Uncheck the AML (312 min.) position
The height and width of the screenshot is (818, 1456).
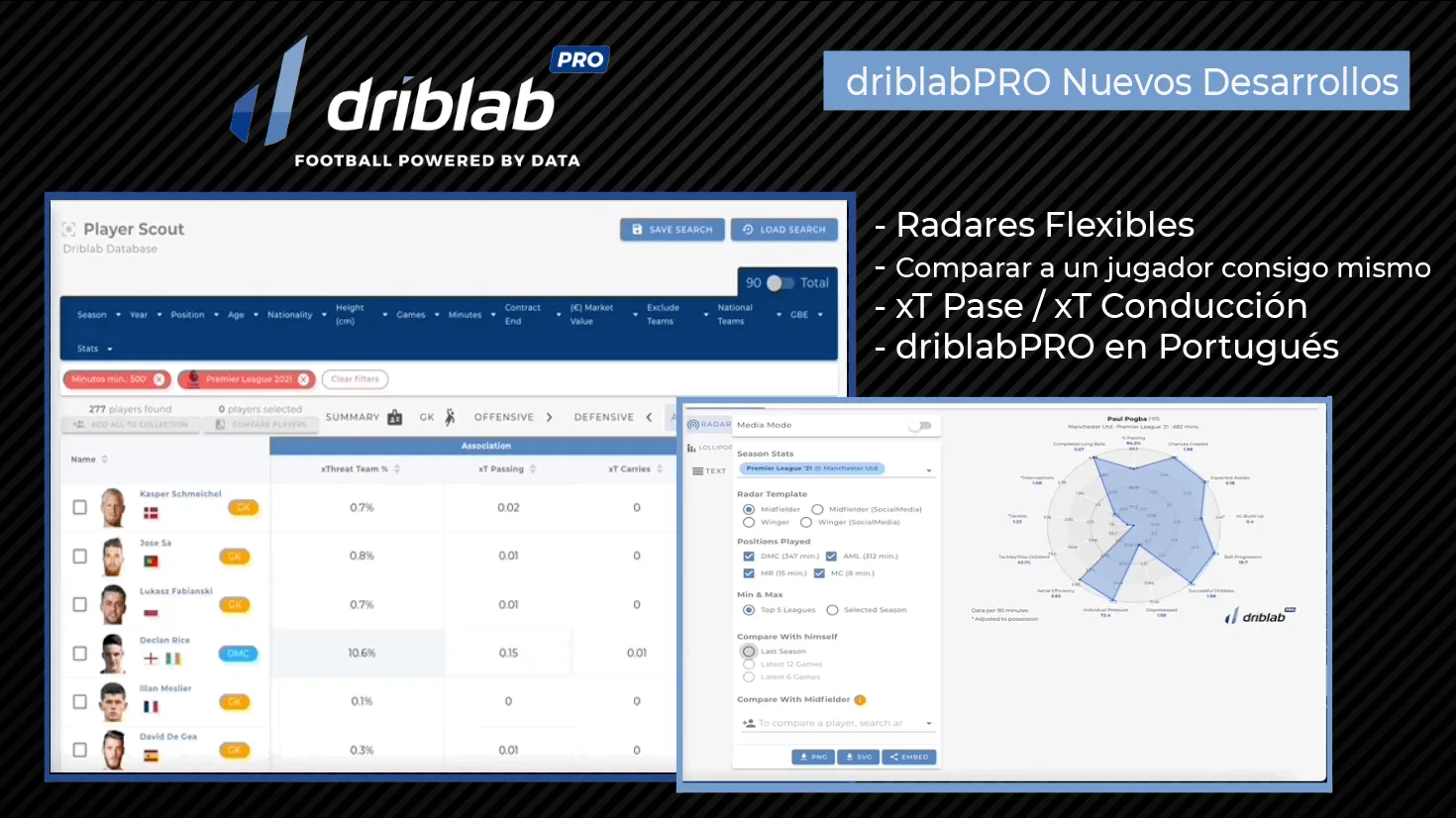pos(831,557)
